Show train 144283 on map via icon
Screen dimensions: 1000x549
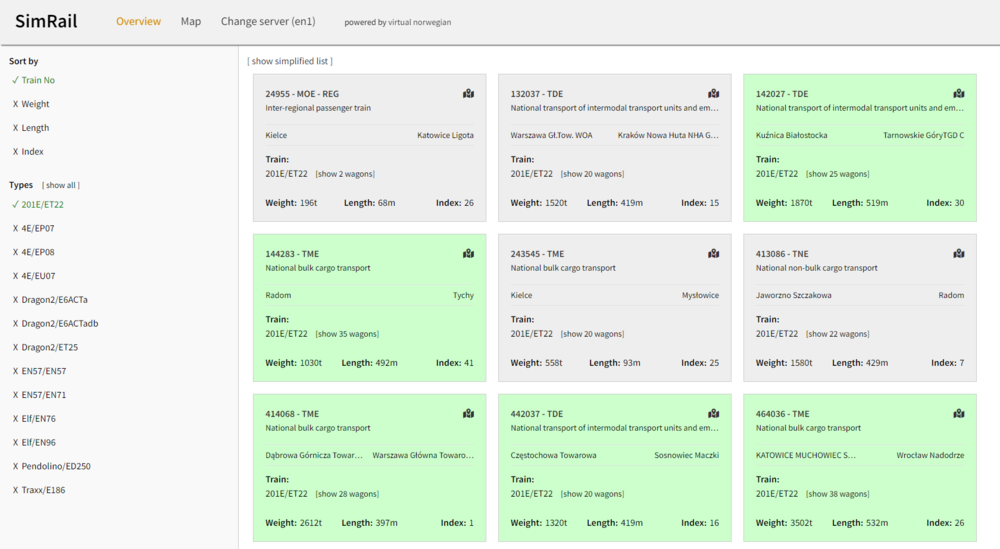(x=468, y=254)
